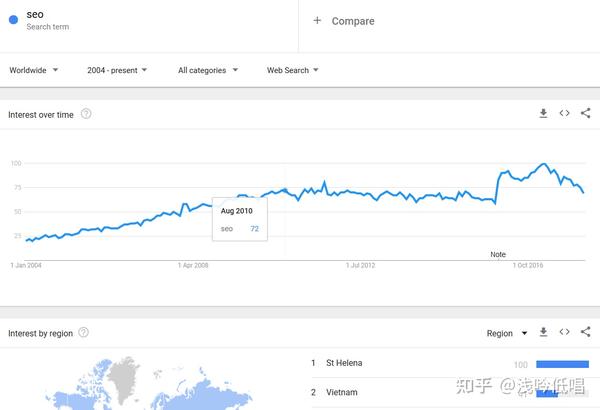600x410 pixels.
Task: Open the Note marker on the chart
Action: point(498,255)
